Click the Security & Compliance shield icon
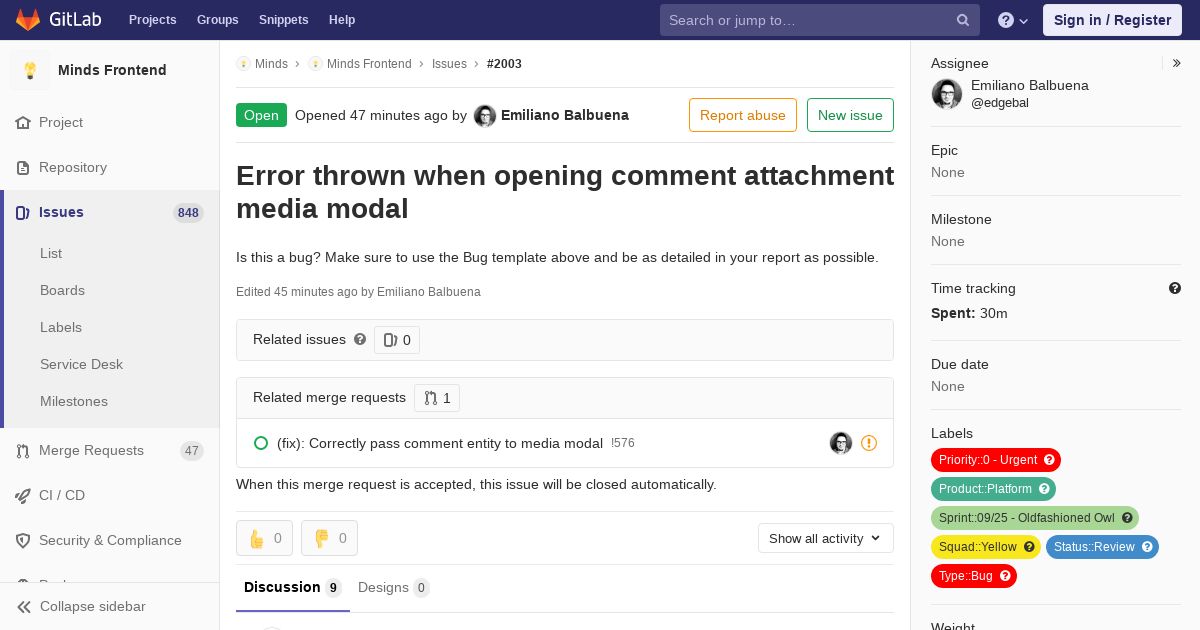Image resolution: width=1200 pixels, height=630 pixels. tap(23, 540)
